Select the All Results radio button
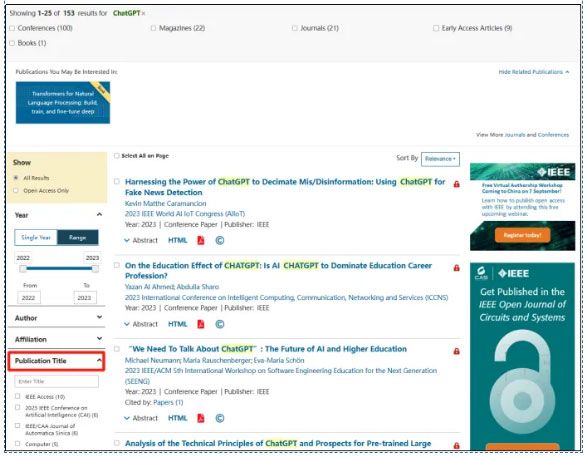This screenshot has width=586, height=456. click(16, 178)
